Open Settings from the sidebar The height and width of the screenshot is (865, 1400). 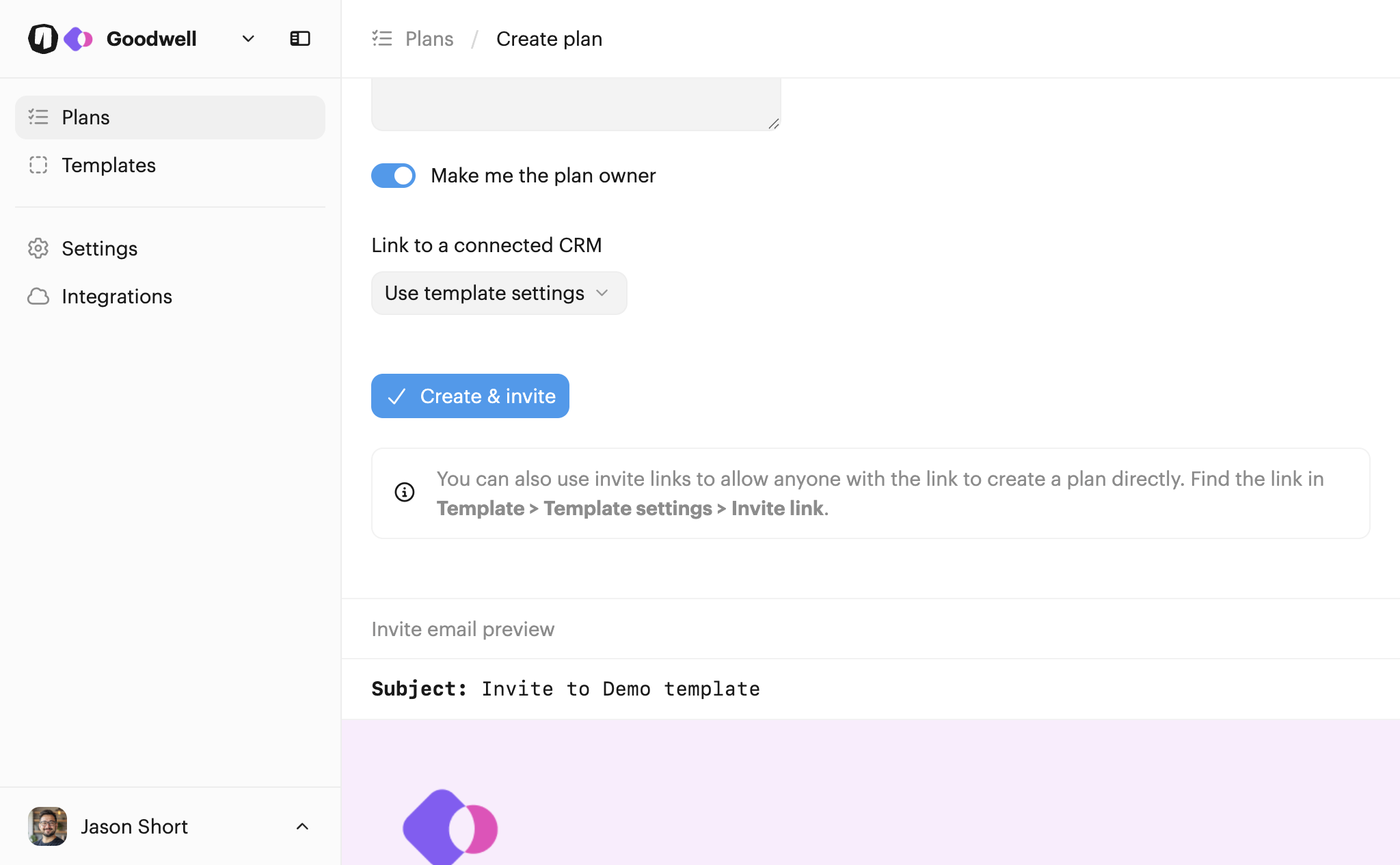[100, 249]
